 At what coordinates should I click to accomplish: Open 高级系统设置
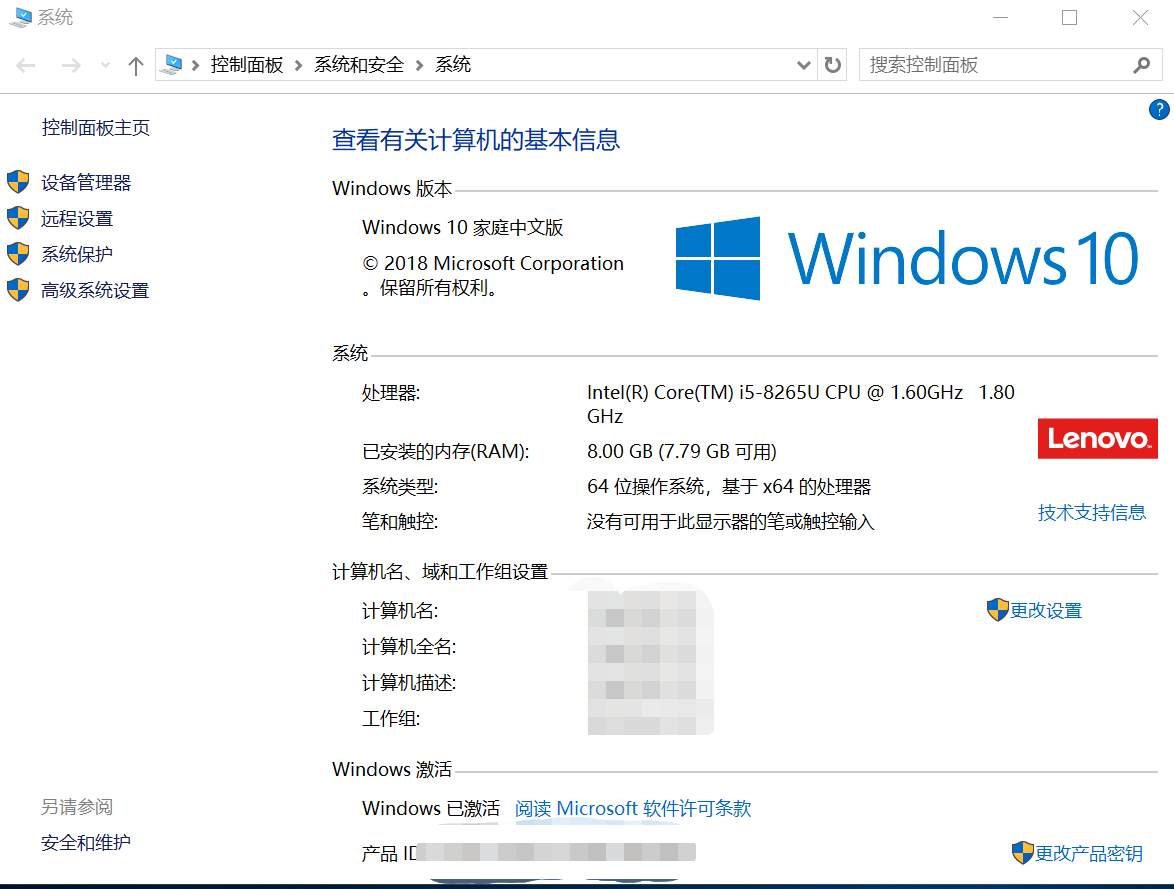pos(95,291)
